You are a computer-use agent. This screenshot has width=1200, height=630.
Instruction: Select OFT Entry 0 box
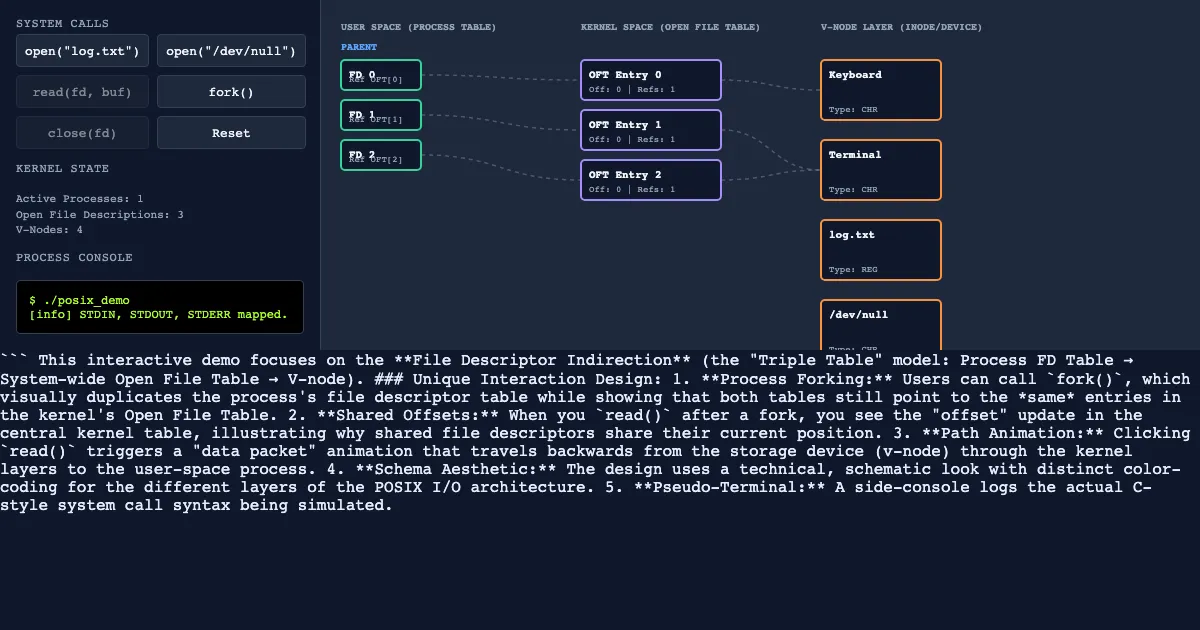(651, 80)
